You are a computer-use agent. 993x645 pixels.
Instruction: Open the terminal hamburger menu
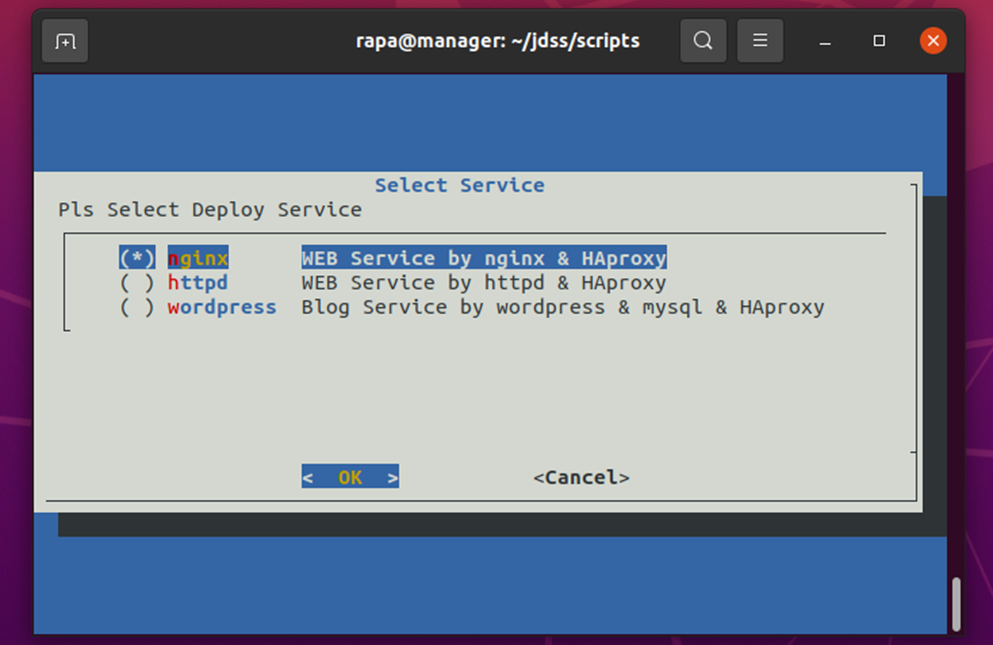pyautogui.click(x=760, y=41)
